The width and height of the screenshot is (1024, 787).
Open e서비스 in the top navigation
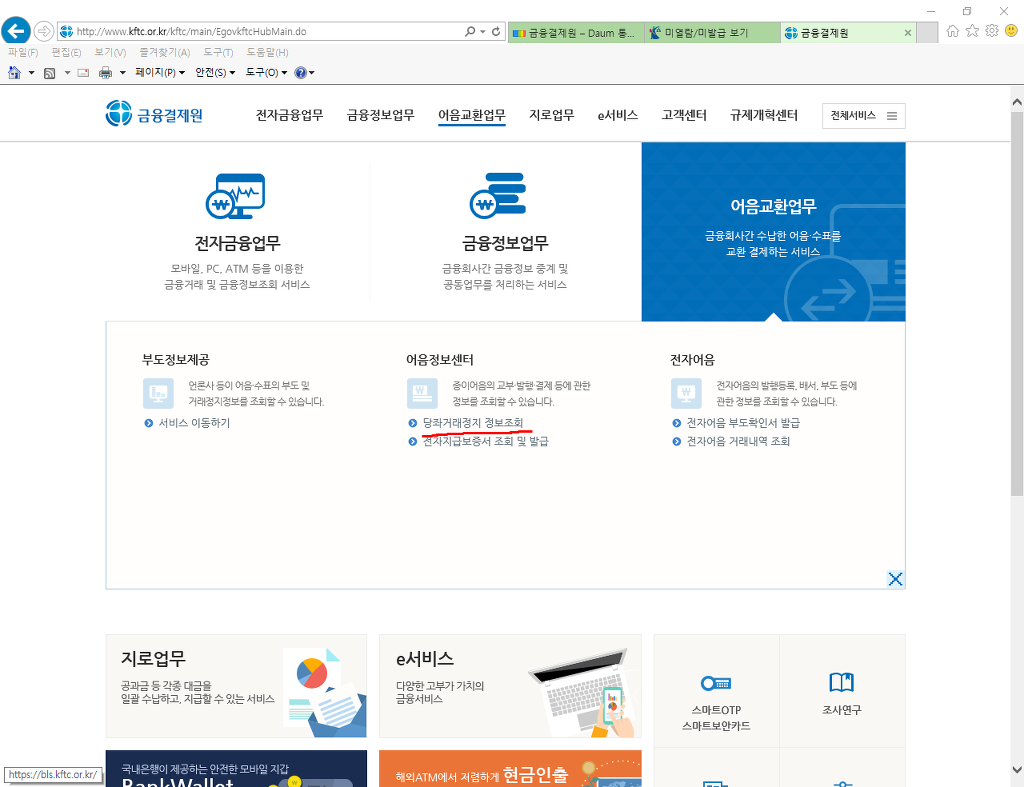[618, 116]
